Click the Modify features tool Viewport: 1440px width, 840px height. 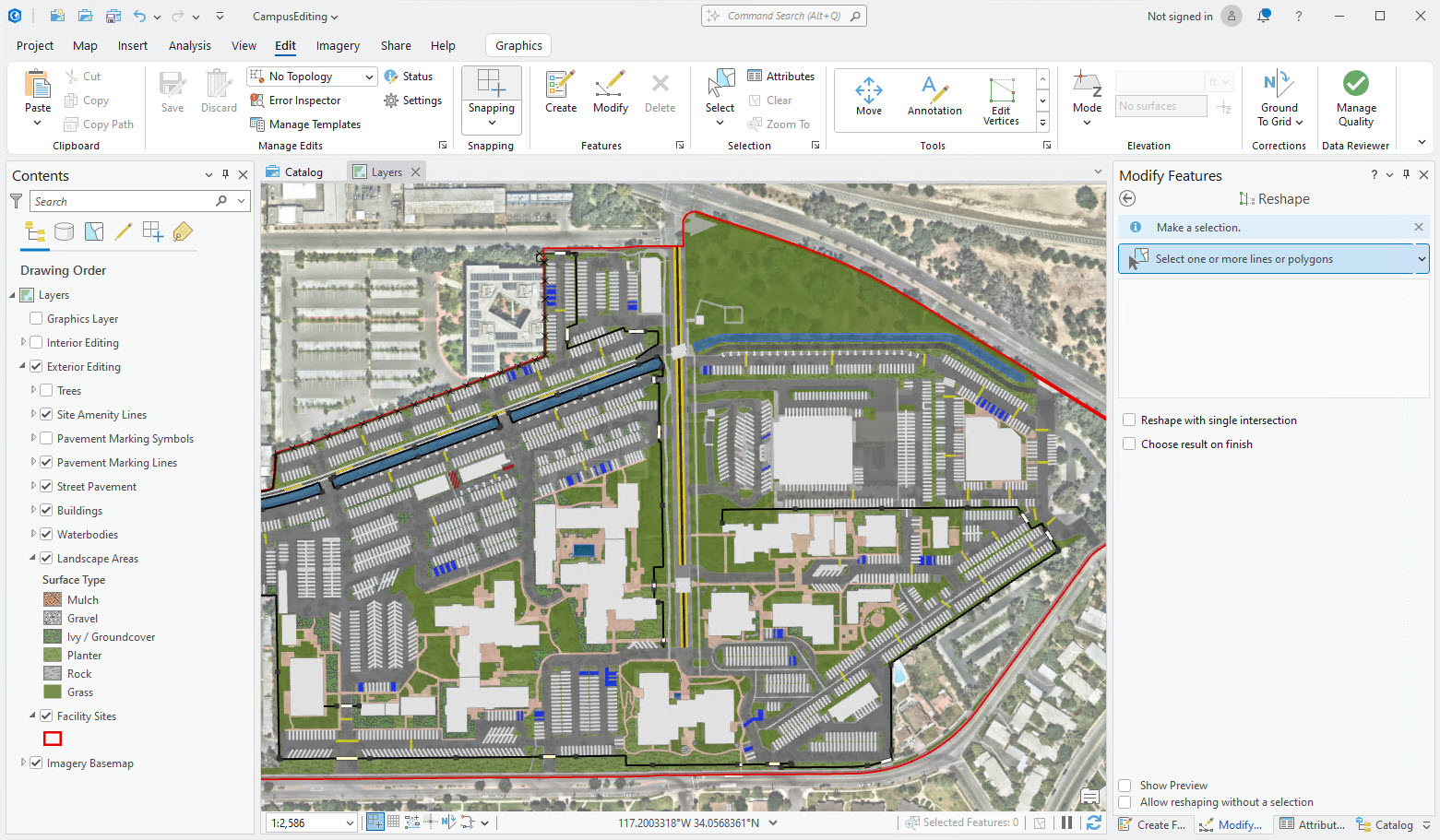point(610,92)
